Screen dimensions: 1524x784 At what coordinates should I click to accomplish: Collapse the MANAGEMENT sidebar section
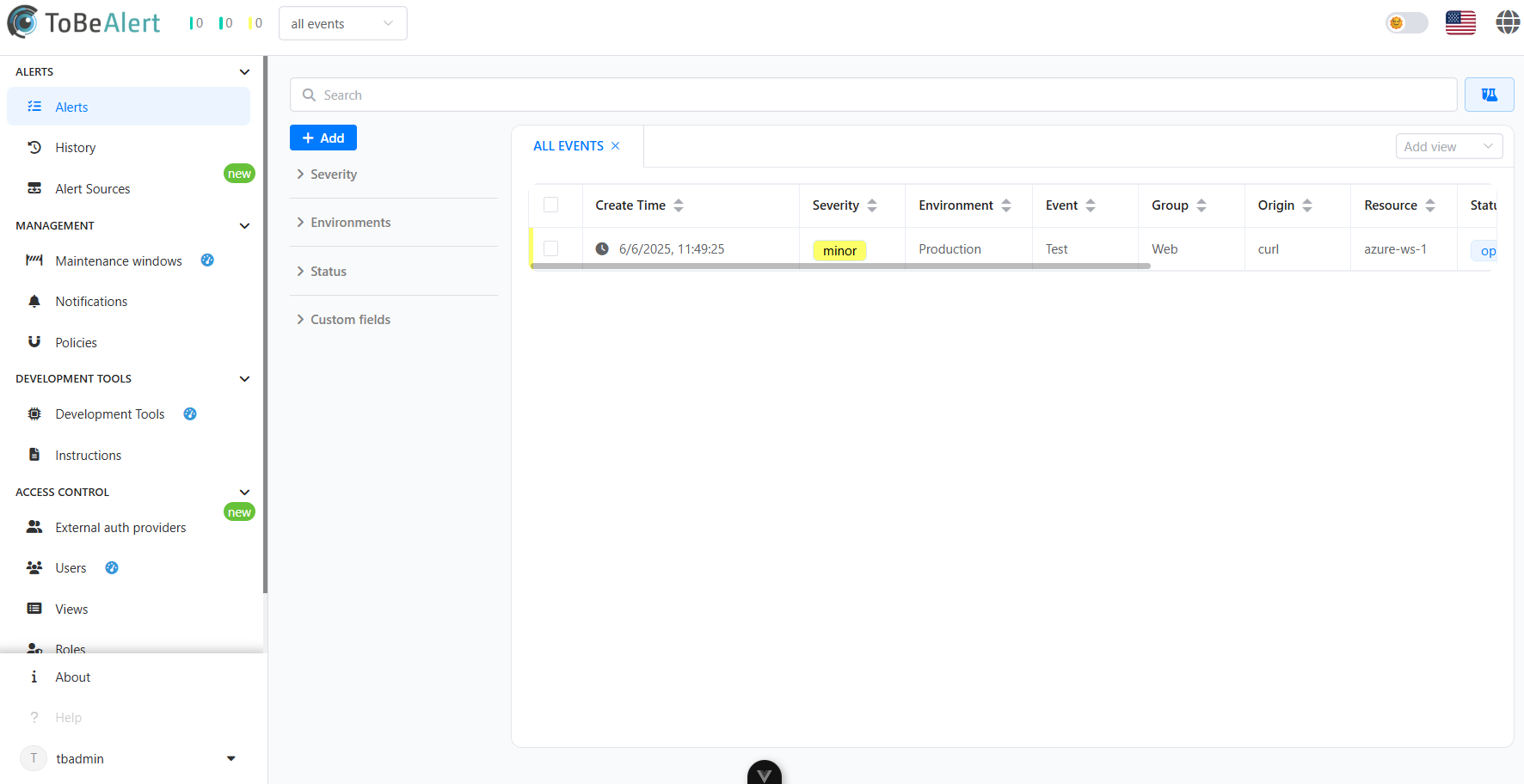244,226
